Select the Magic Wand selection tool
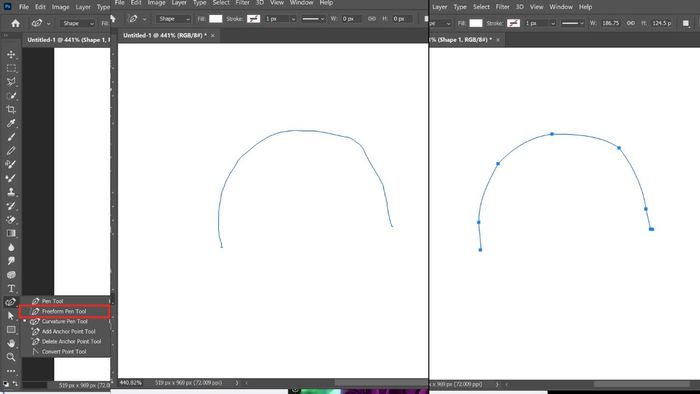The height and width of the screenshot is (394, 700). [x=11, y=95]
